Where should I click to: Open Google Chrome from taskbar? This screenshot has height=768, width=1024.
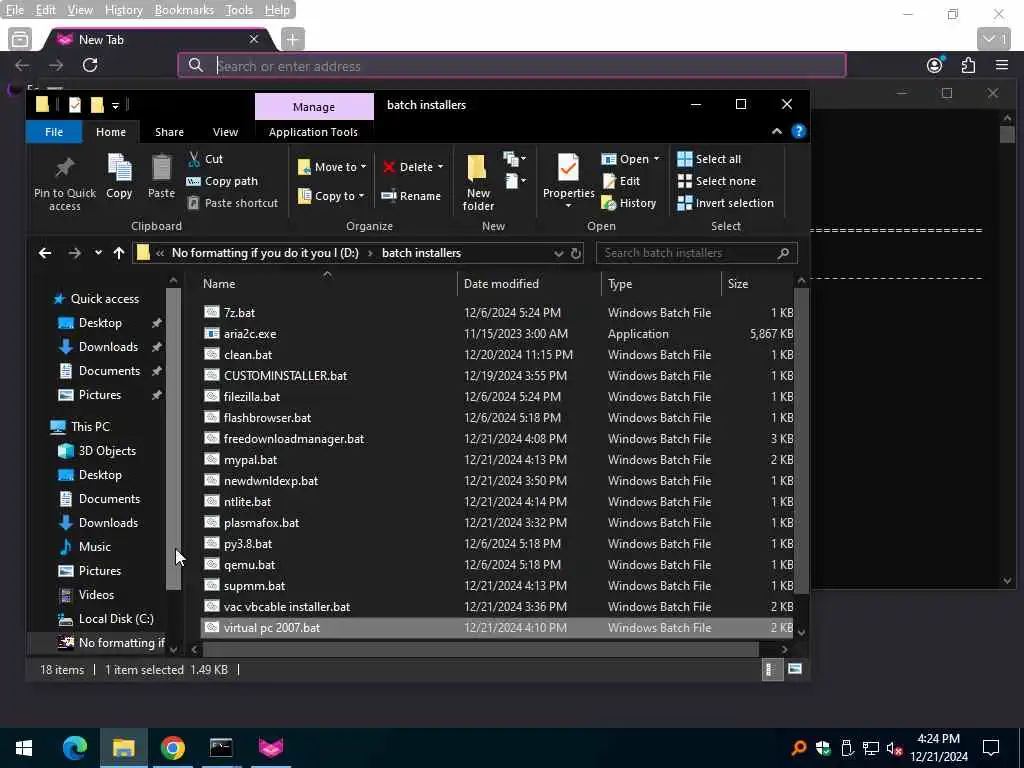pos(172,748)
